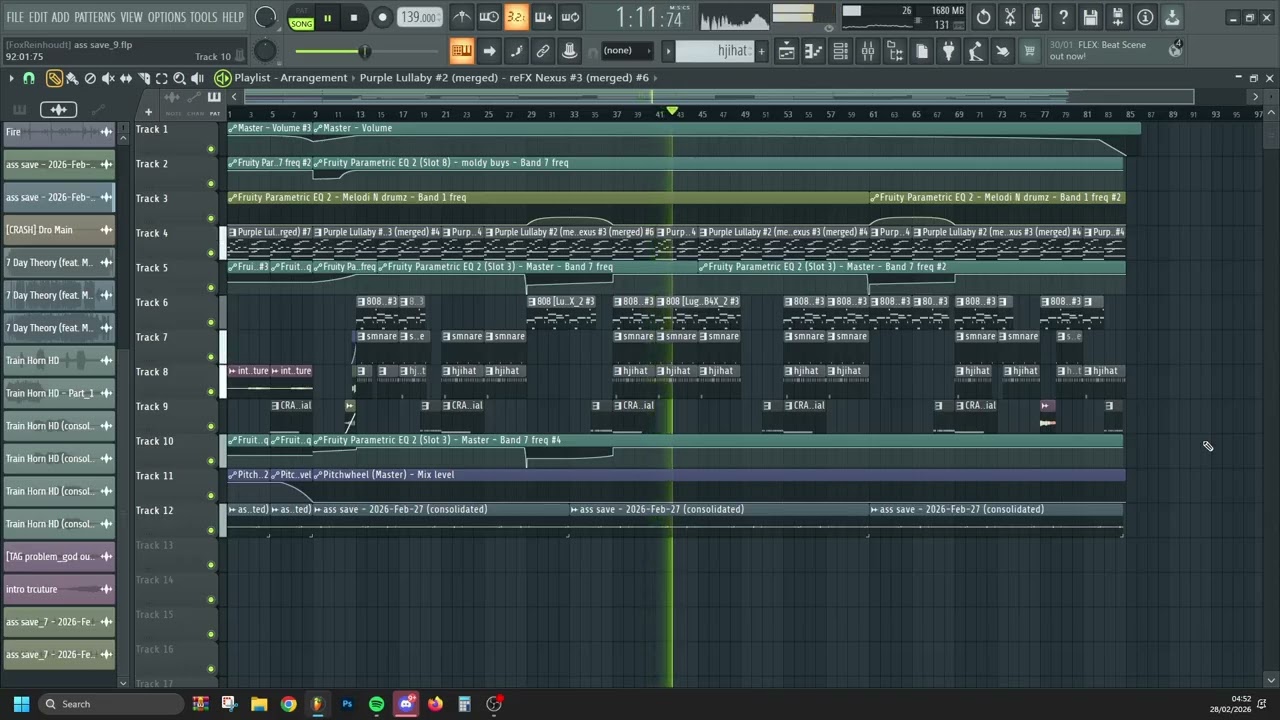This screenshot has width=1280, height=720.
Task: Open the hjihat pattern selector dropdown
Action: 714,51
